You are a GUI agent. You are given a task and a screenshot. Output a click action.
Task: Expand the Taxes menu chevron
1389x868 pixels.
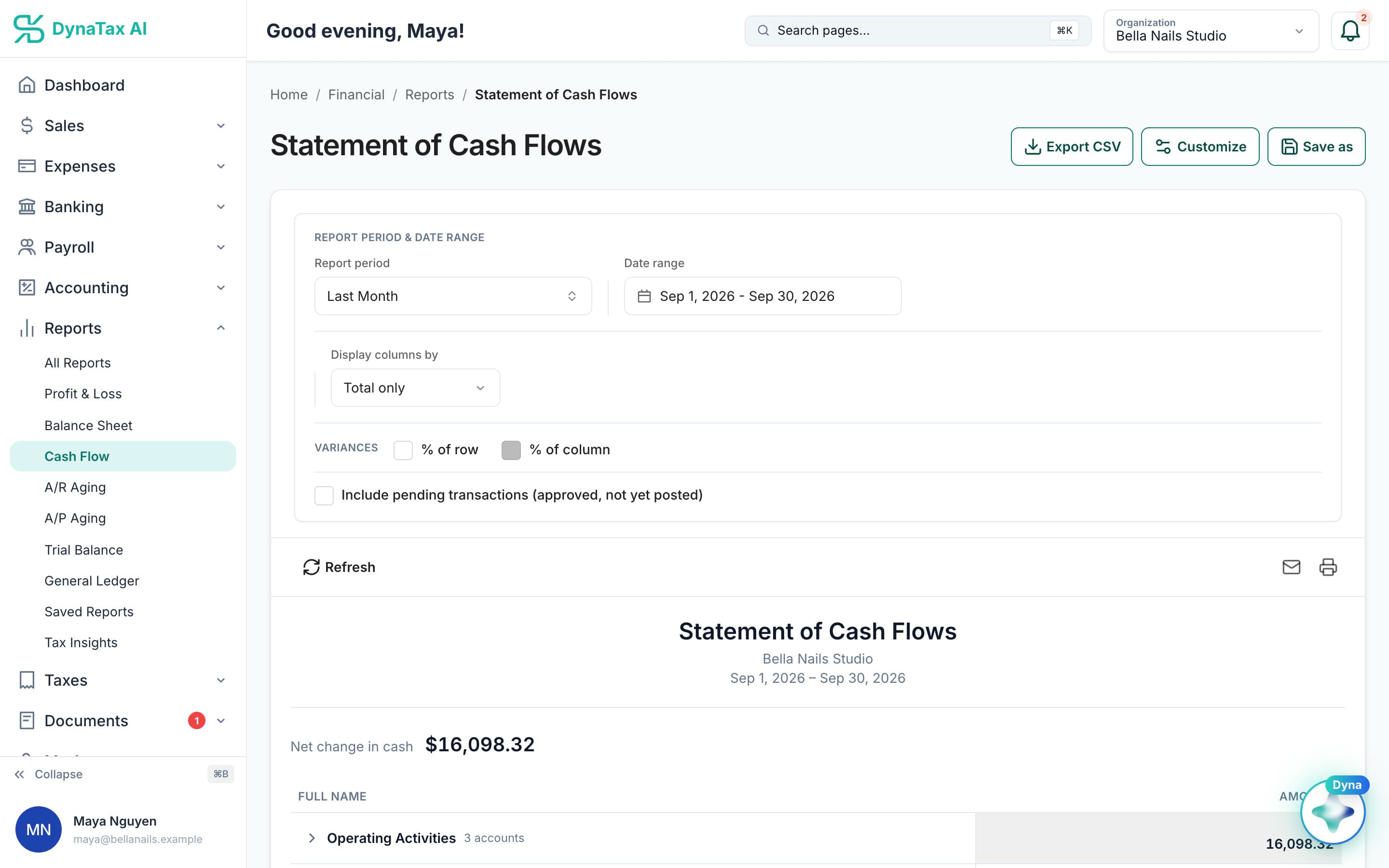click(x=221, y=680)
